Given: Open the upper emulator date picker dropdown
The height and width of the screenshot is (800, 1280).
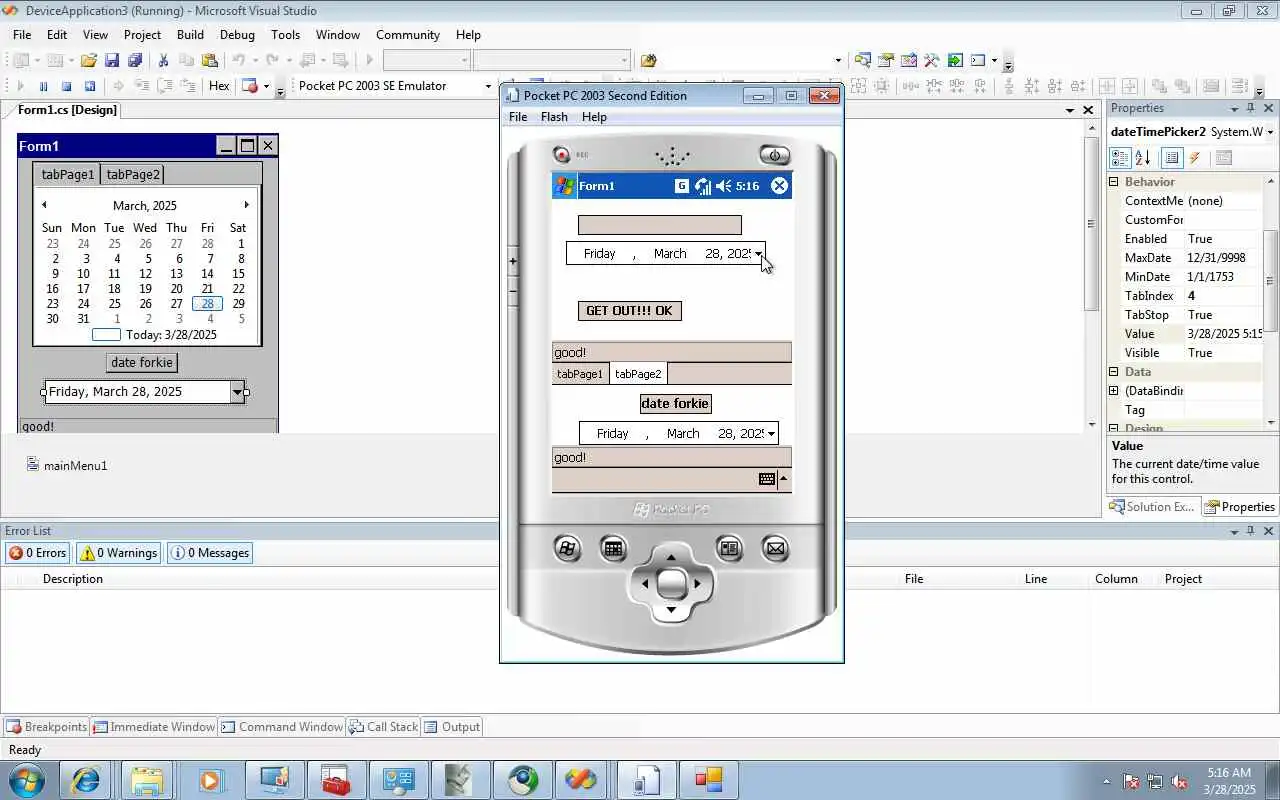Looking at the screenshot, I should 758,254.
